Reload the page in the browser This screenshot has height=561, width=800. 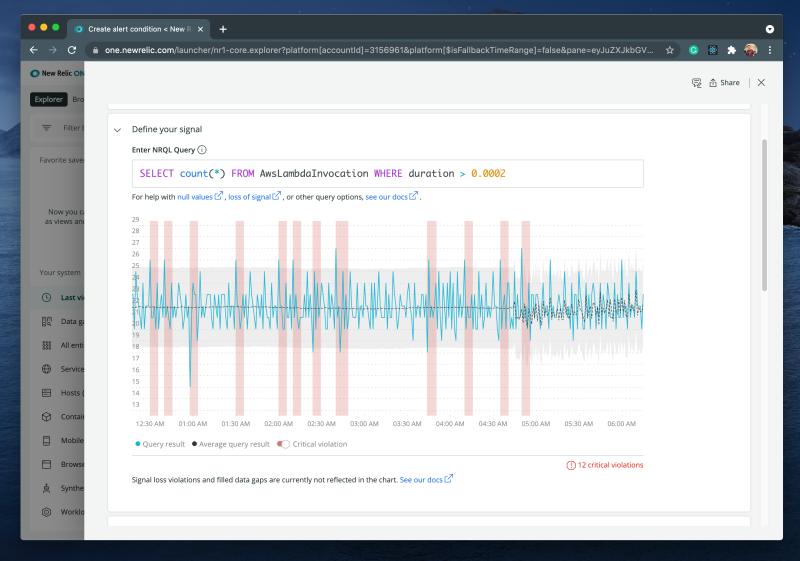click(72, 49)
